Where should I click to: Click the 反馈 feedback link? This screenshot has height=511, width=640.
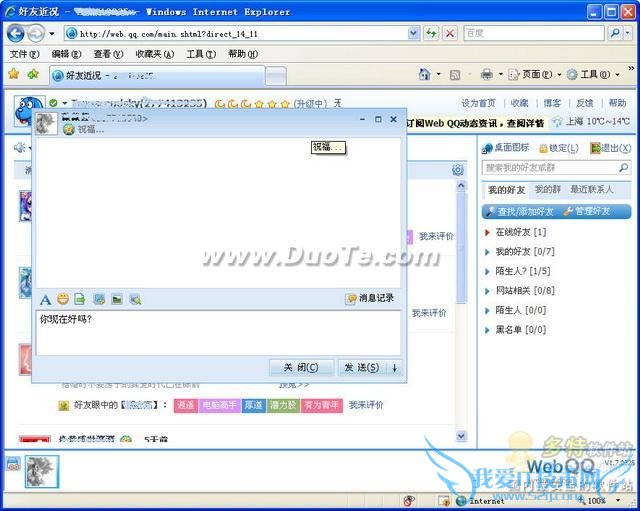click(x=584, y=103)
